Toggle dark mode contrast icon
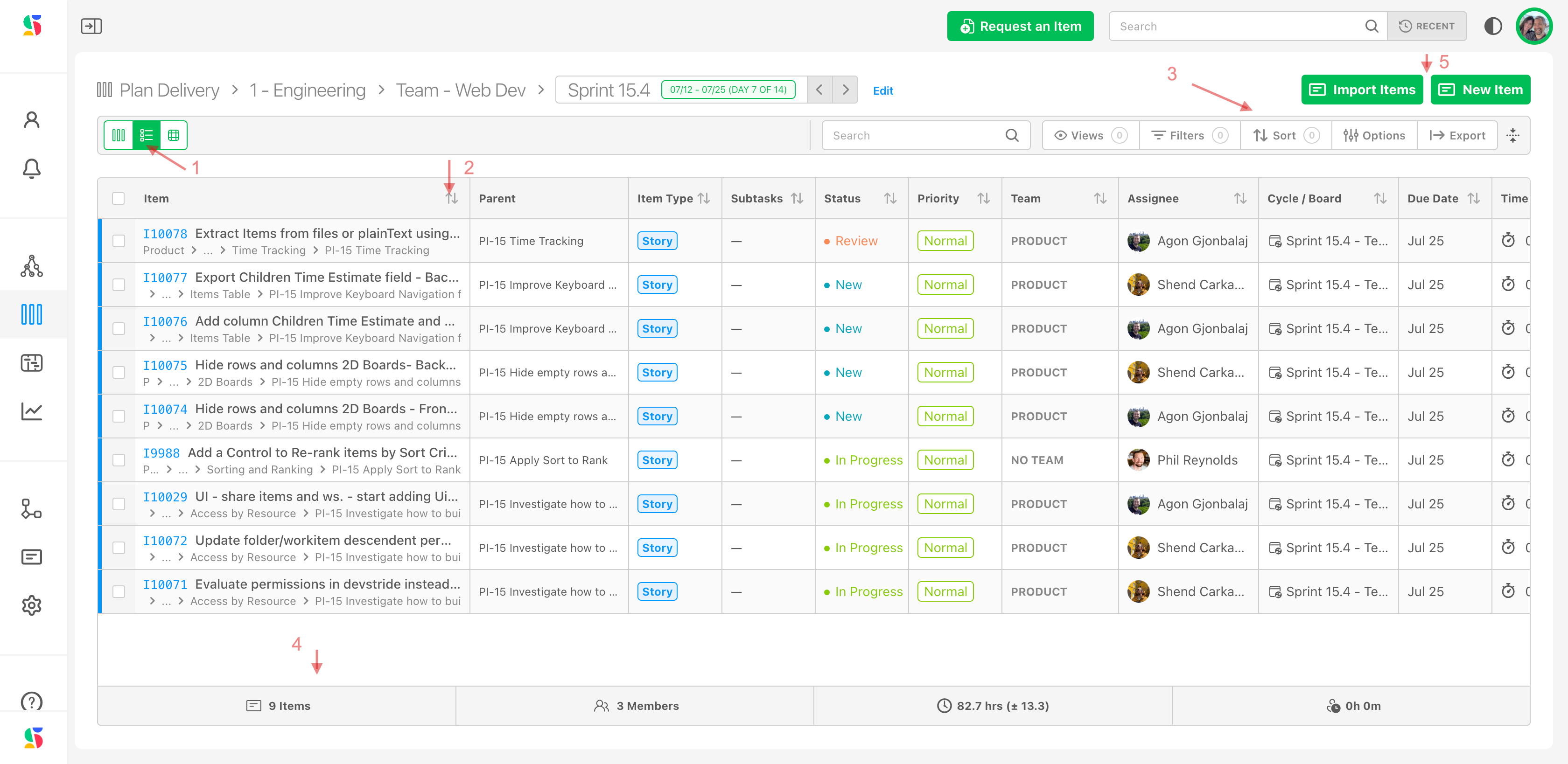Viewport: 1568px width, 764px height. [x=1492, y=26]
